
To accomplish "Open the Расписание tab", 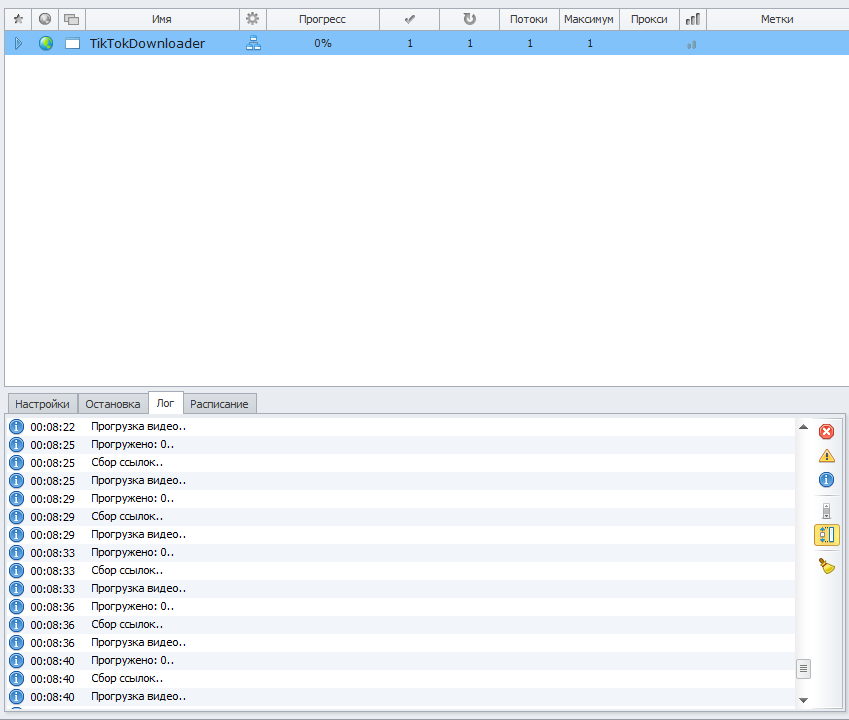I will (219, 404).
